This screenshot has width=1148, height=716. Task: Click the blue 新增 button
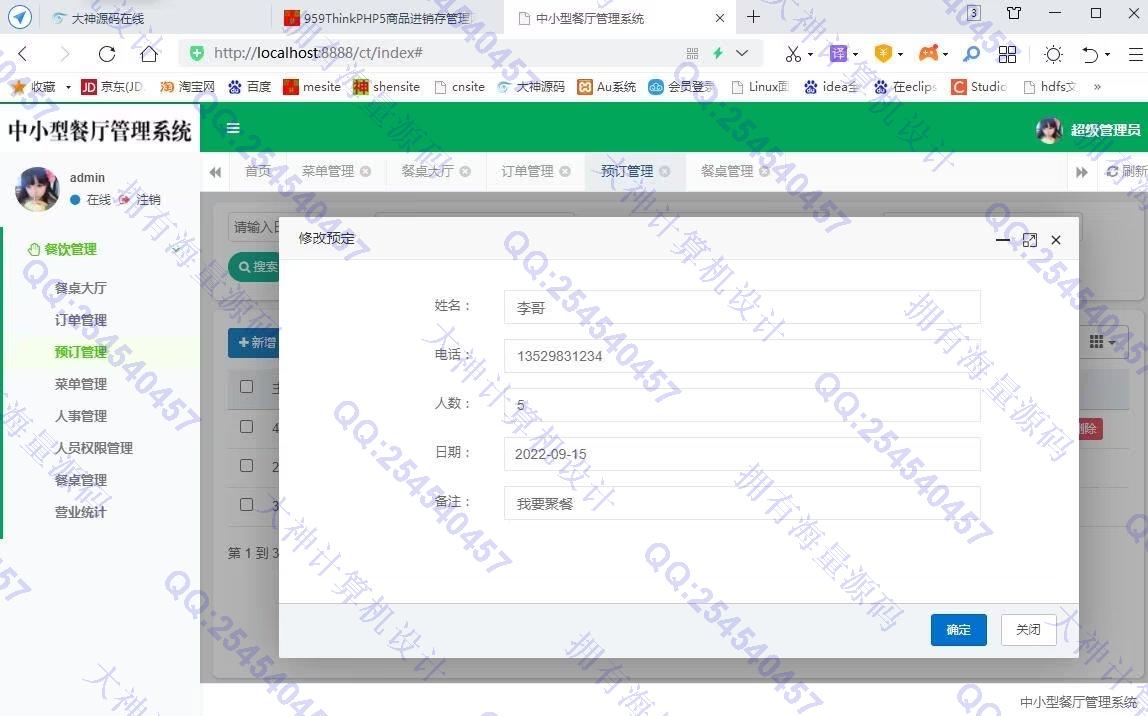pyautogui.click(x=254, y=343)
